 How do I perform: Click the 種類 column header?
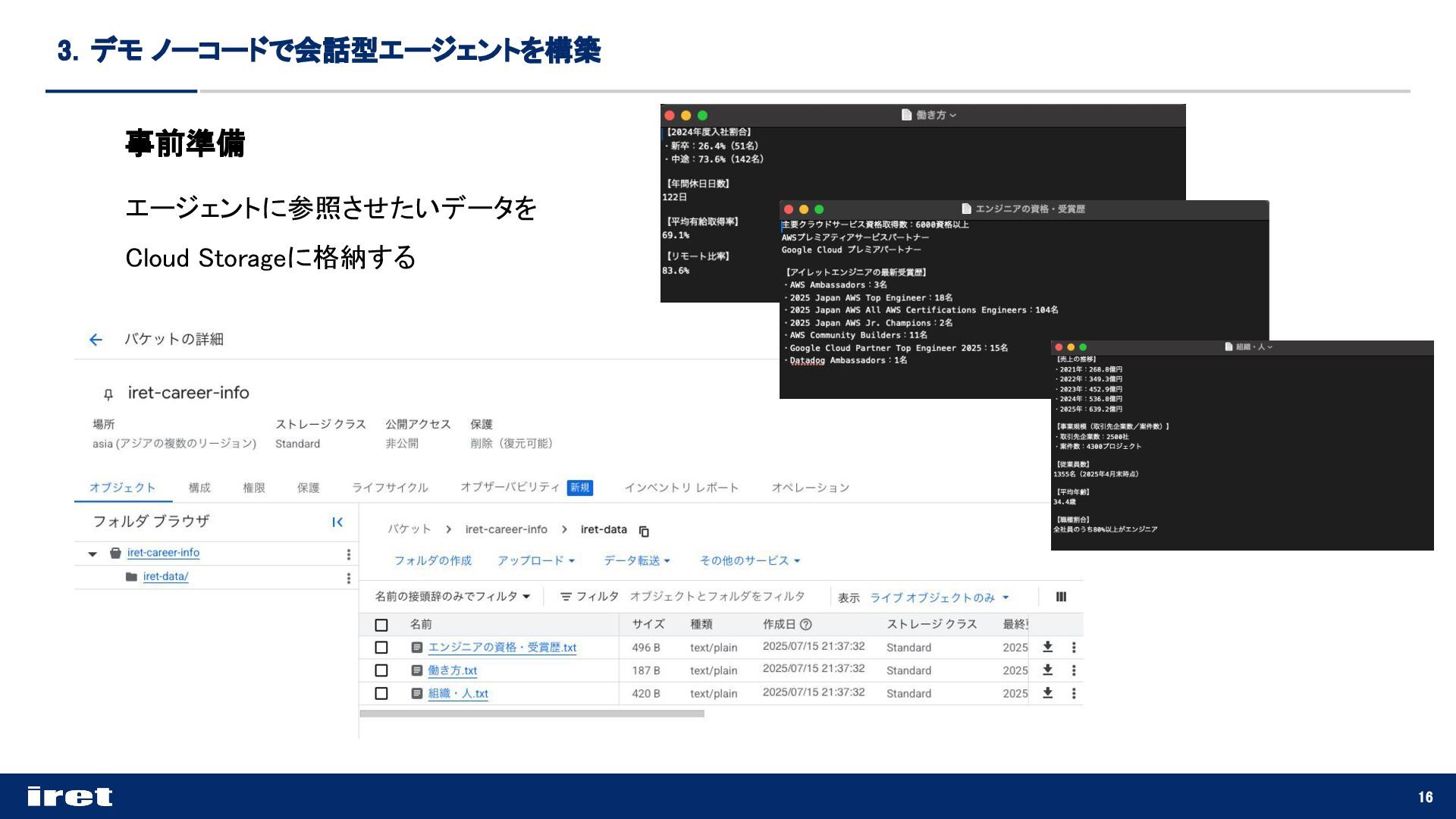(701, 624)
